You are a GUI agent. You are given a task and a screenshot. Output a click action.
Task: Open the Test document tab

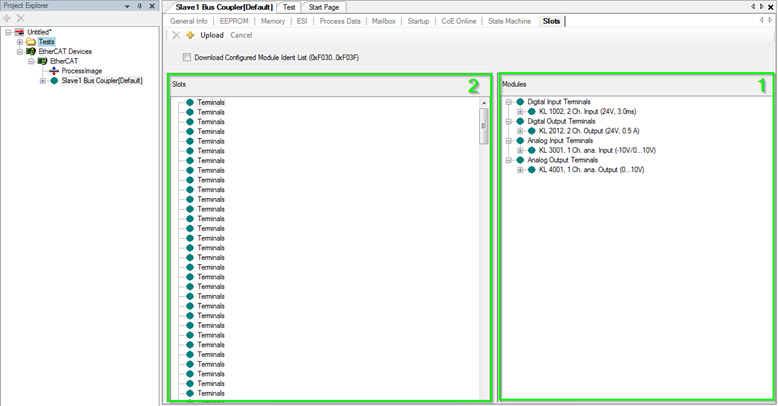(x=289, y=7)
